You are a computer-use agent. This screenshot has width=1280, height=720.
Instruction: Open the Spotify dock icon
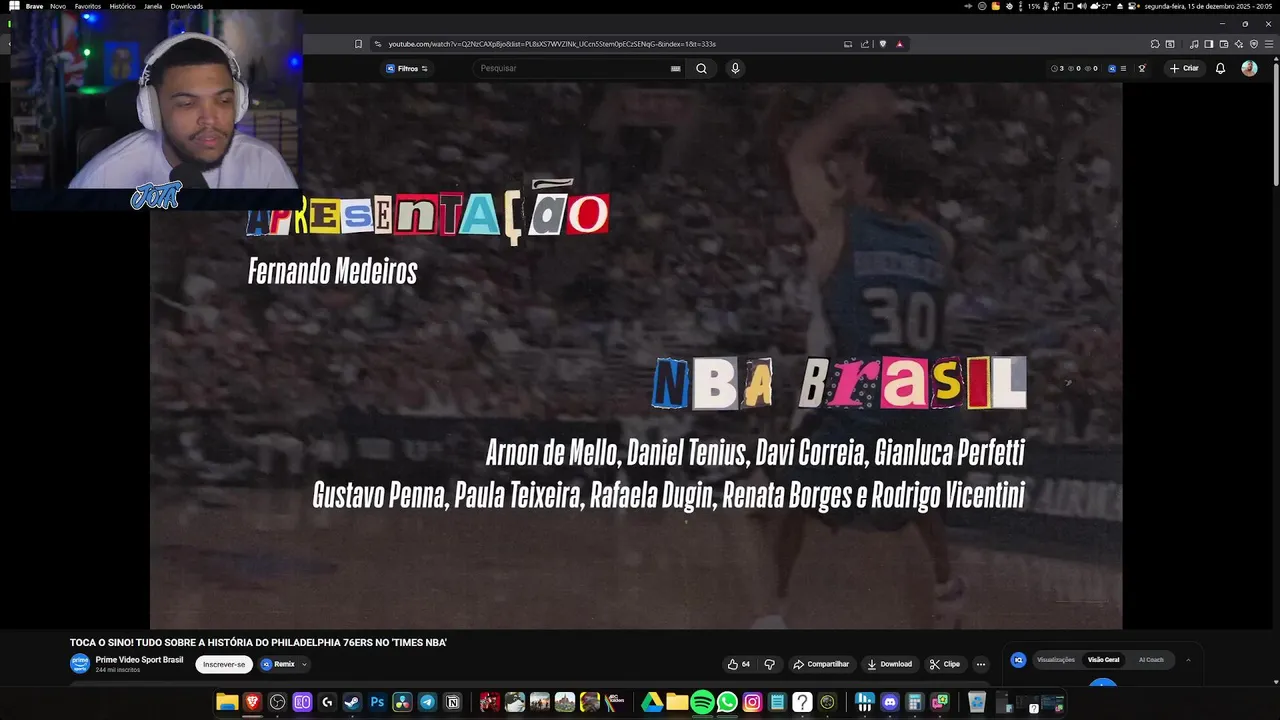point(702,702)
